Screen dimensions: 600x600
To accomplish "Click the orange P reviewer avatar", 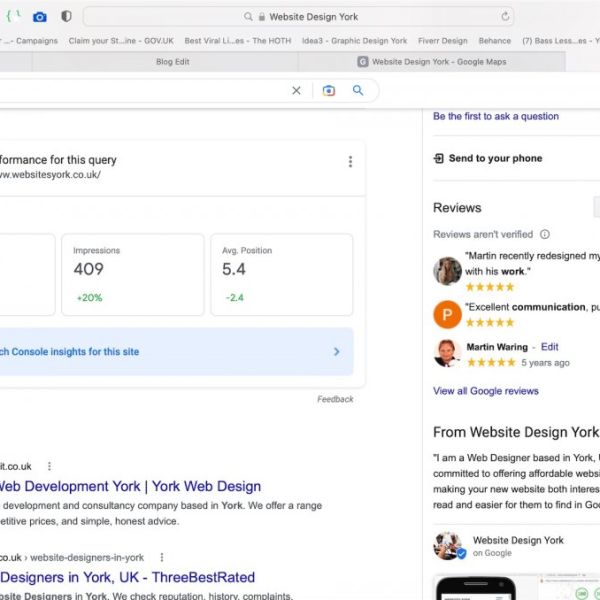I will tap(447, 315).
